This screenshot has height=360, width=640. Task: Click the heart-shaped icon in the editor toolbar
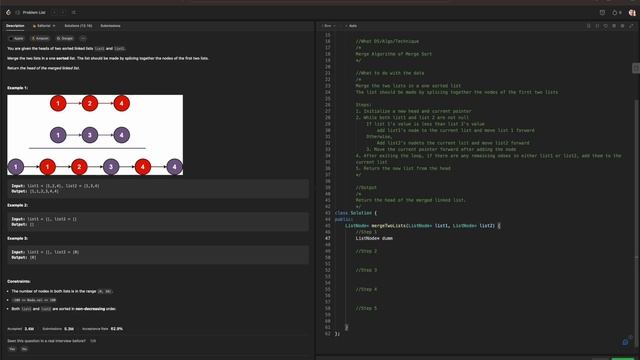tap(606, 26)
